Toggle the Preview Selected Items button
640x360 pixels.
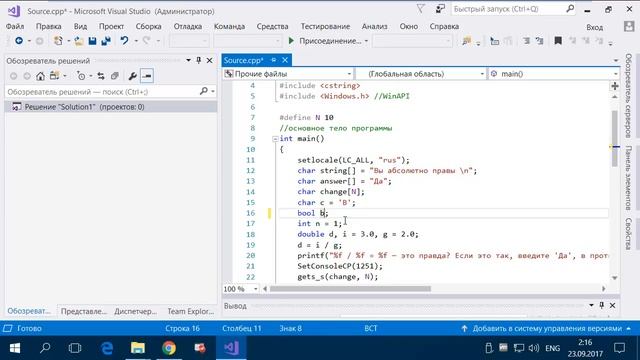[x=147, y=76]
